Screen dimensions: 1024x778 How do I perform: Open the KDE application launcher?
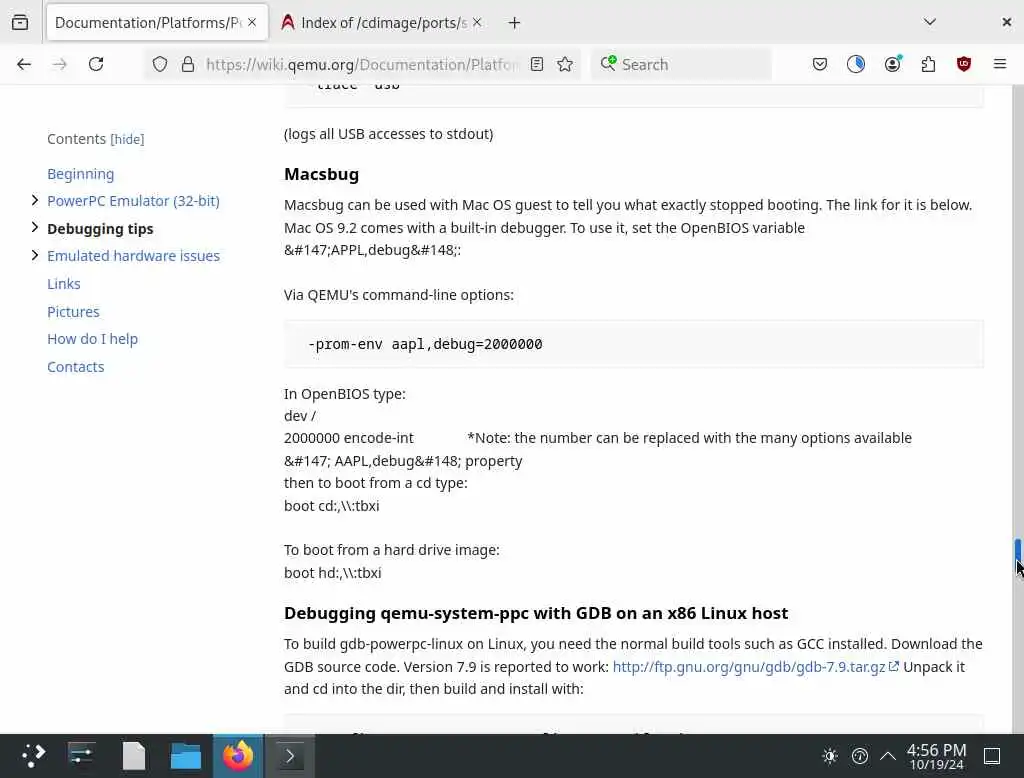pyautogui.click(x=32, y=756)
